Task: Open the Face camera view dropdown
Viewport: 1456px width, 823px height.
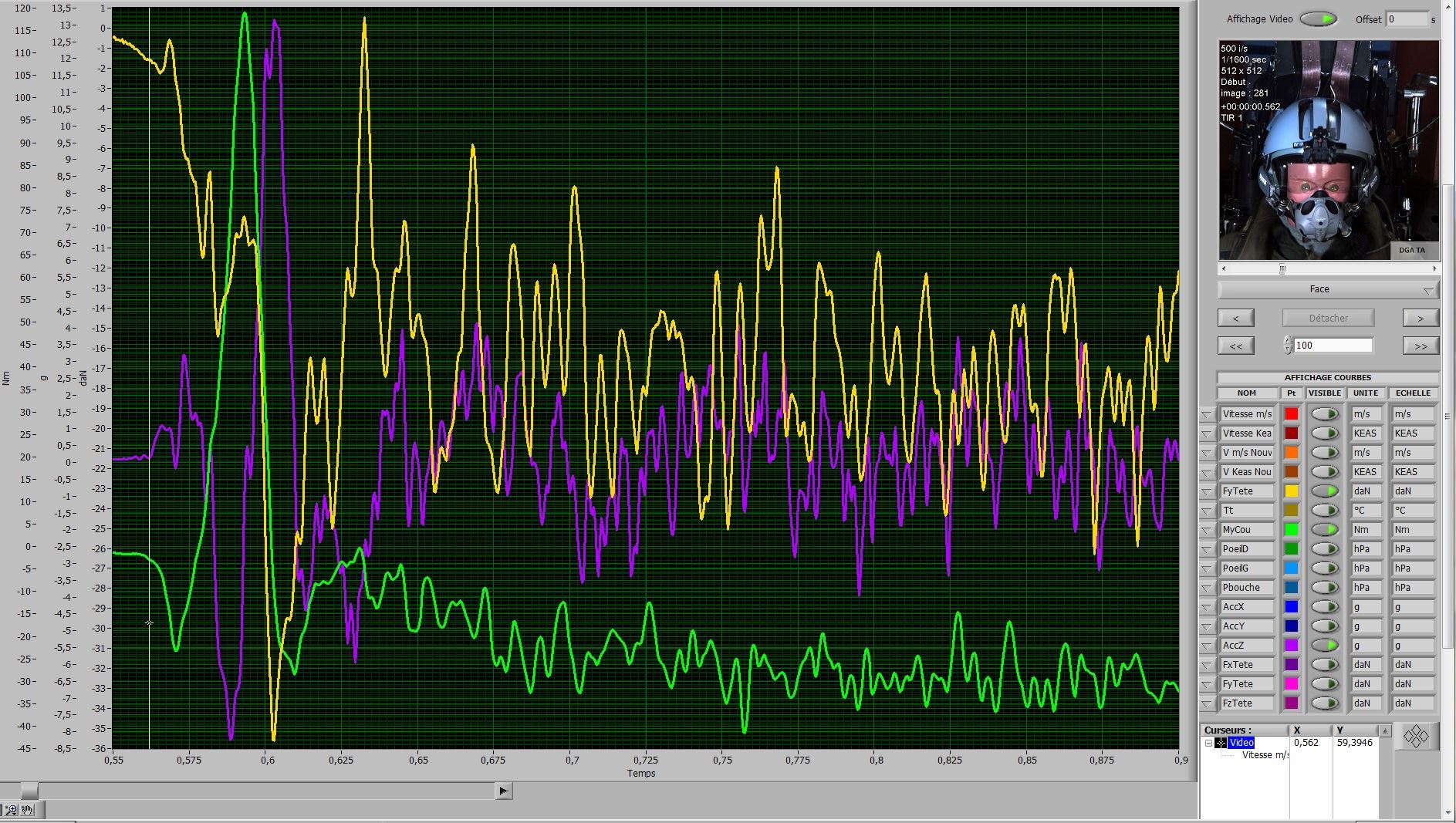Action: pos(1427,290)
